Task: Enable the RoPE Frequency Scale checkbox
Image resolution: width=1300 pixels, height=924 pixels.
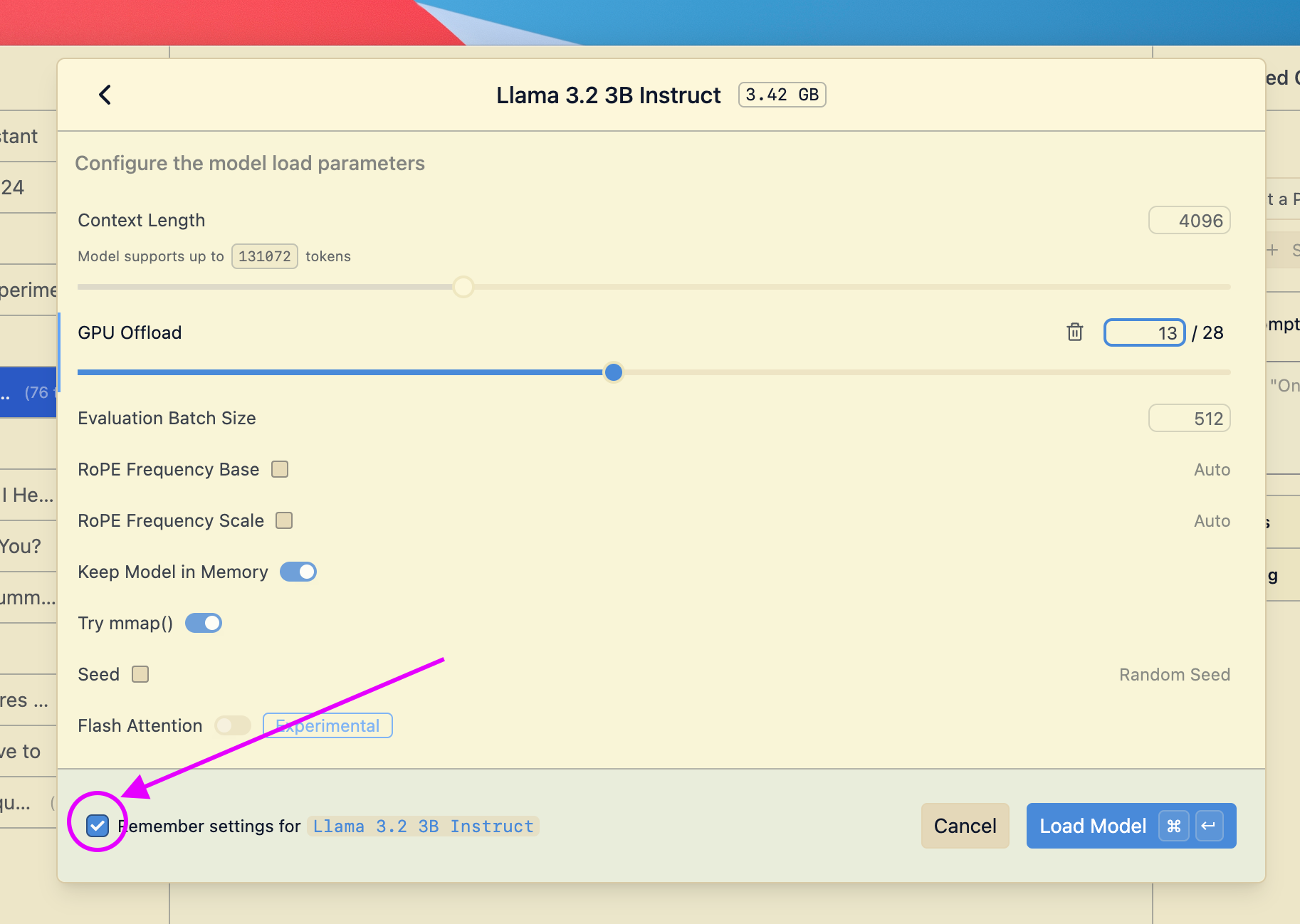Action: click(284, 520)
